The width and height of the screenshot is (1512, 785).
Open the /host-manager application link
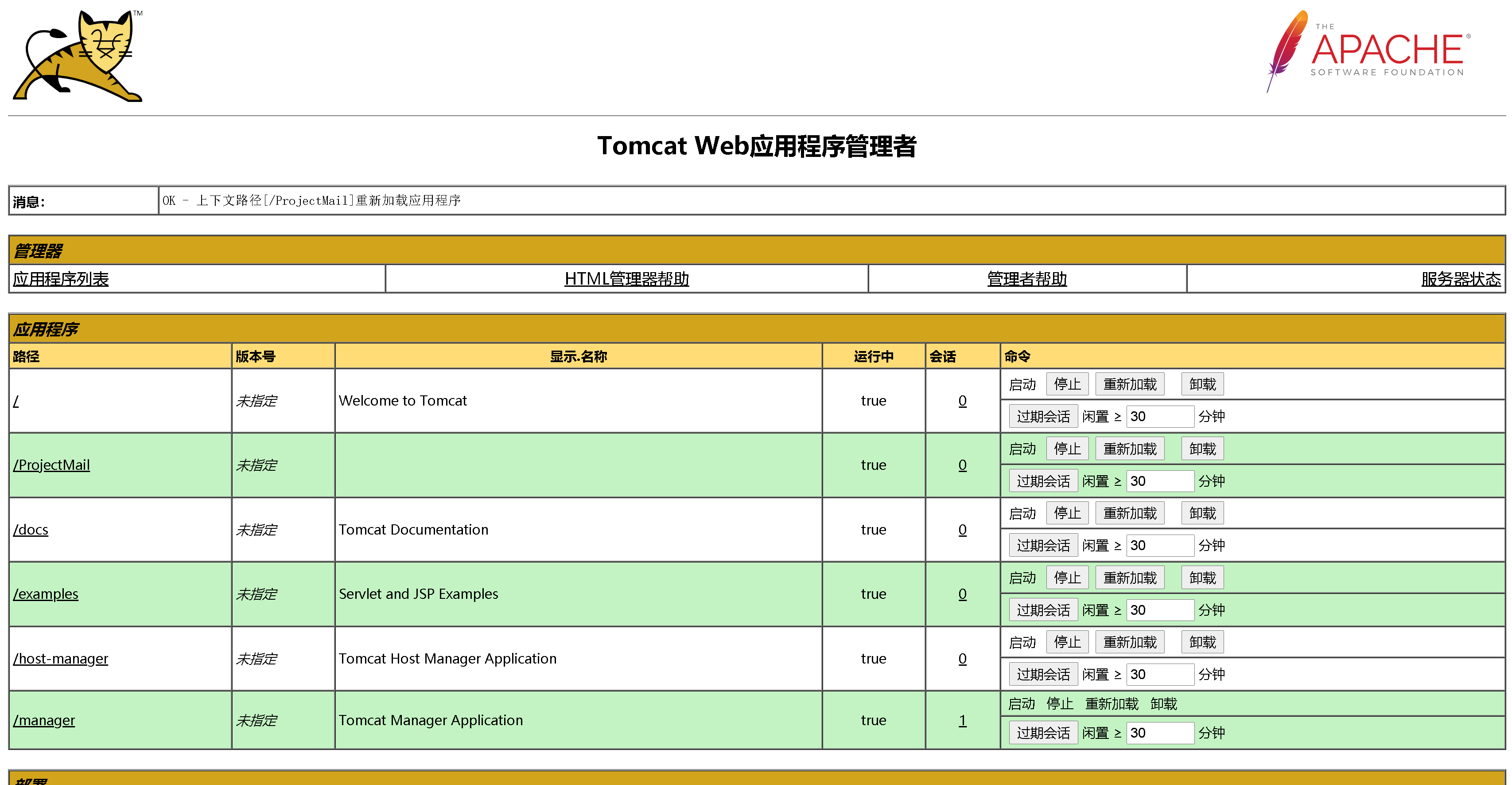pyautogui.click(x=60, y=659)
